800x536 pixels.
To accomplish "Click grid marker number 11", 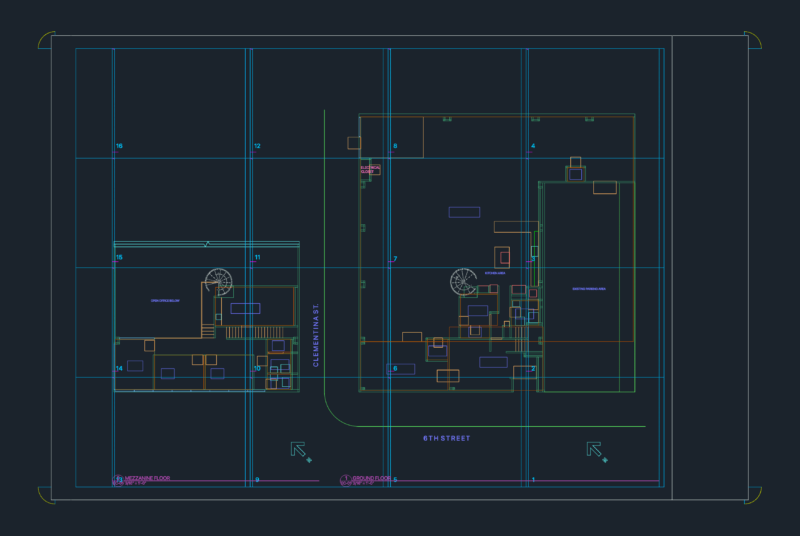I will pyautogui.click(x=257, y=257).
